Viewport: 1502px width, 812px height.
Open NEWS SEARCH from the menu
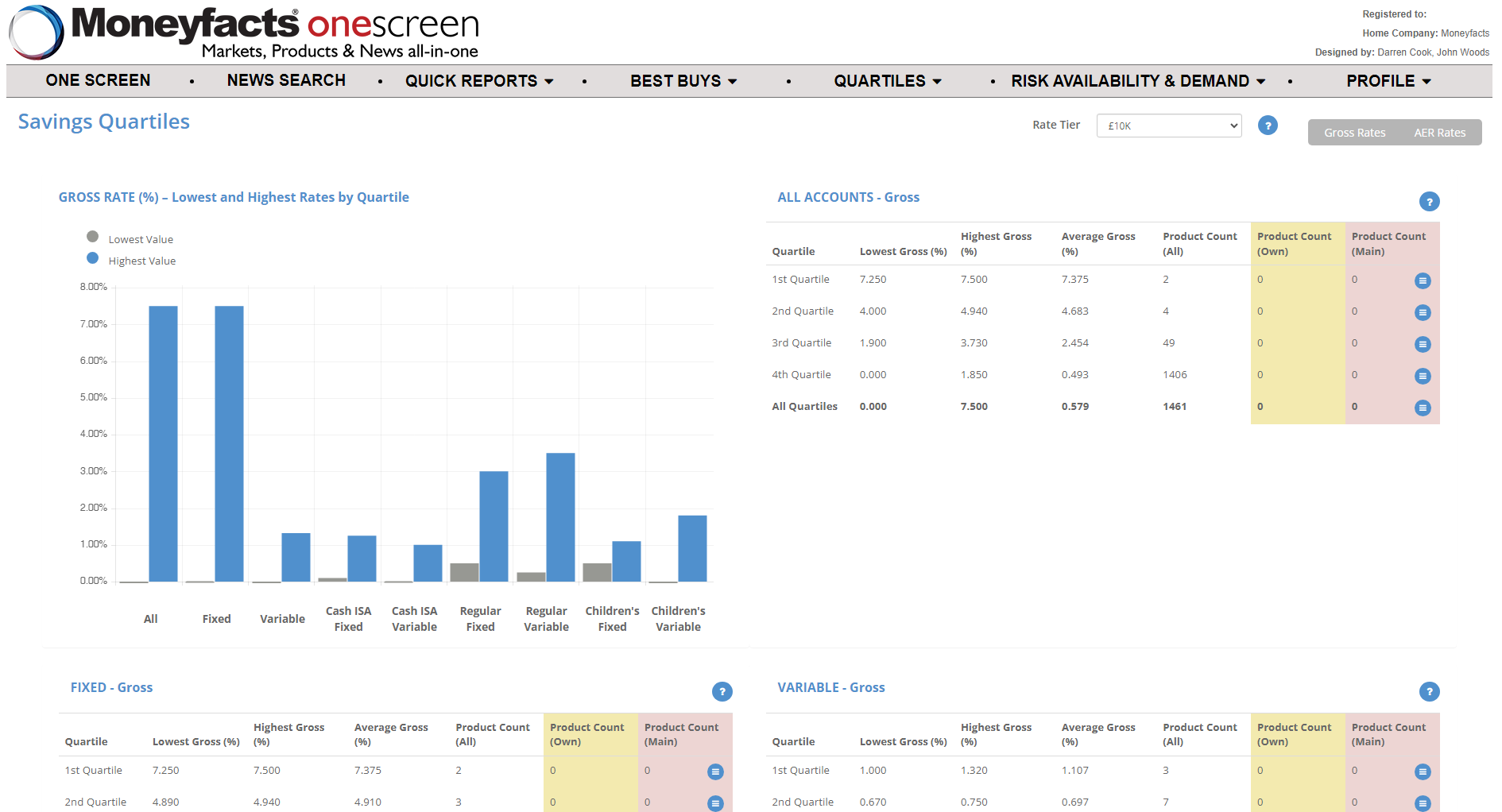(286, 80)
